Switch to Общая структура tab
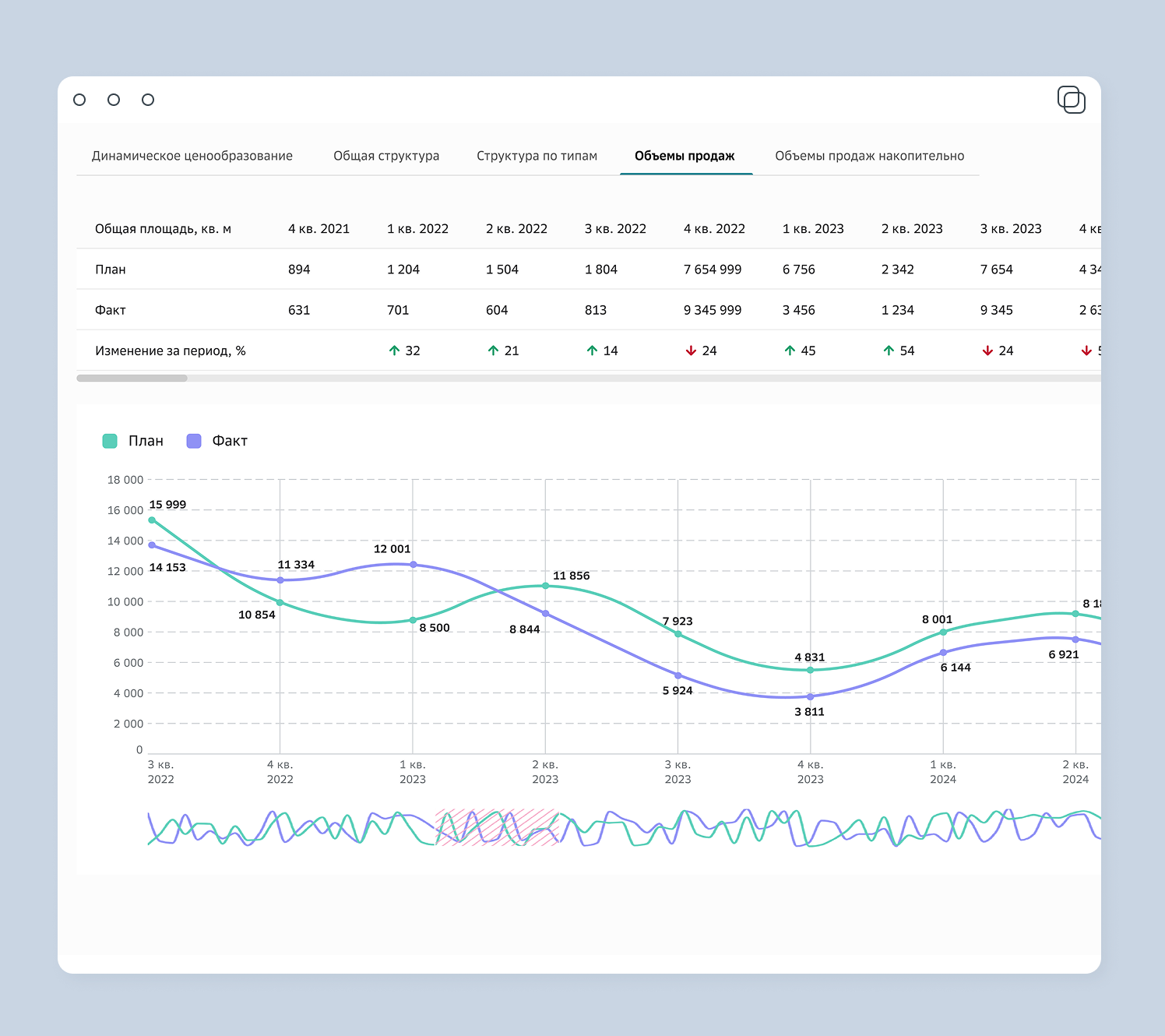 coord(386,156)
